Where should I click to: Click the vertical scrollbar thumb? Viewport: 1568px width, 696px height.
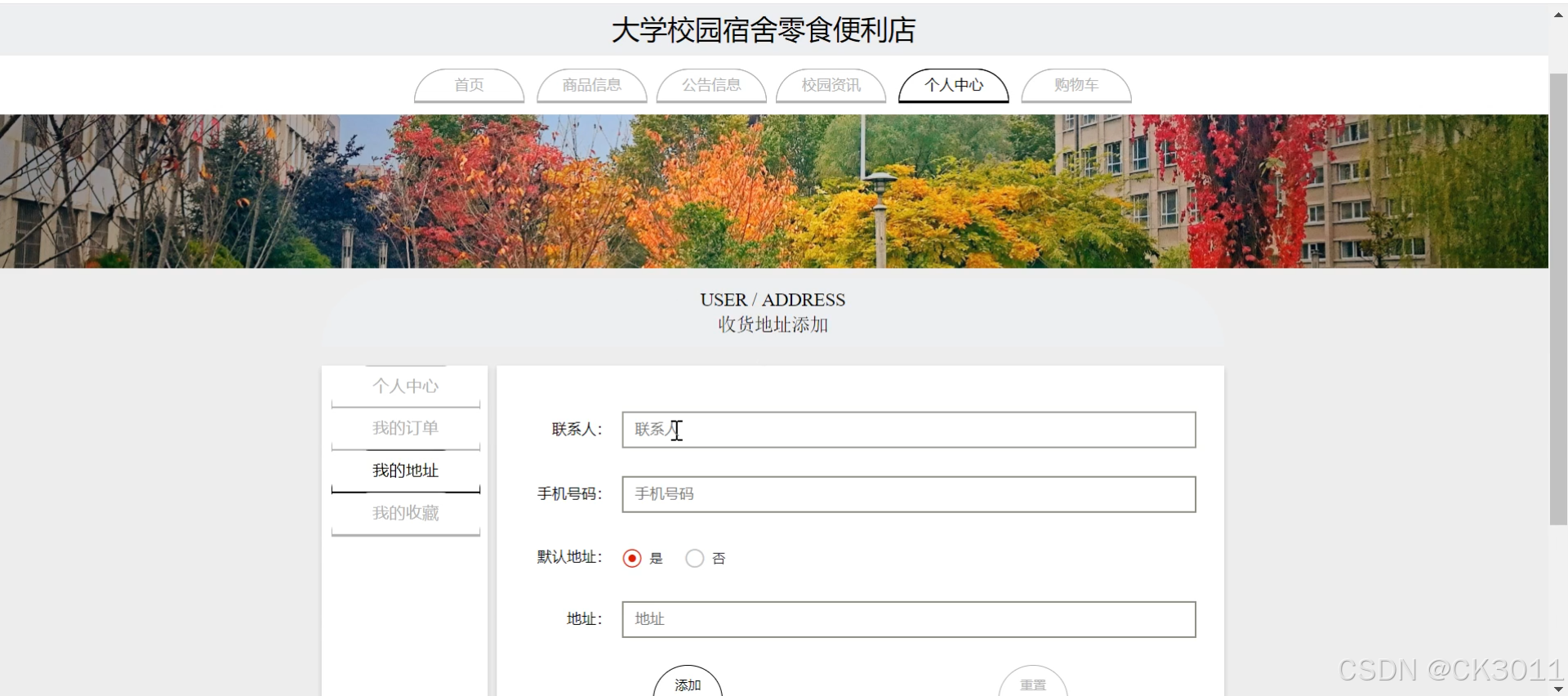click(1558, 299)
